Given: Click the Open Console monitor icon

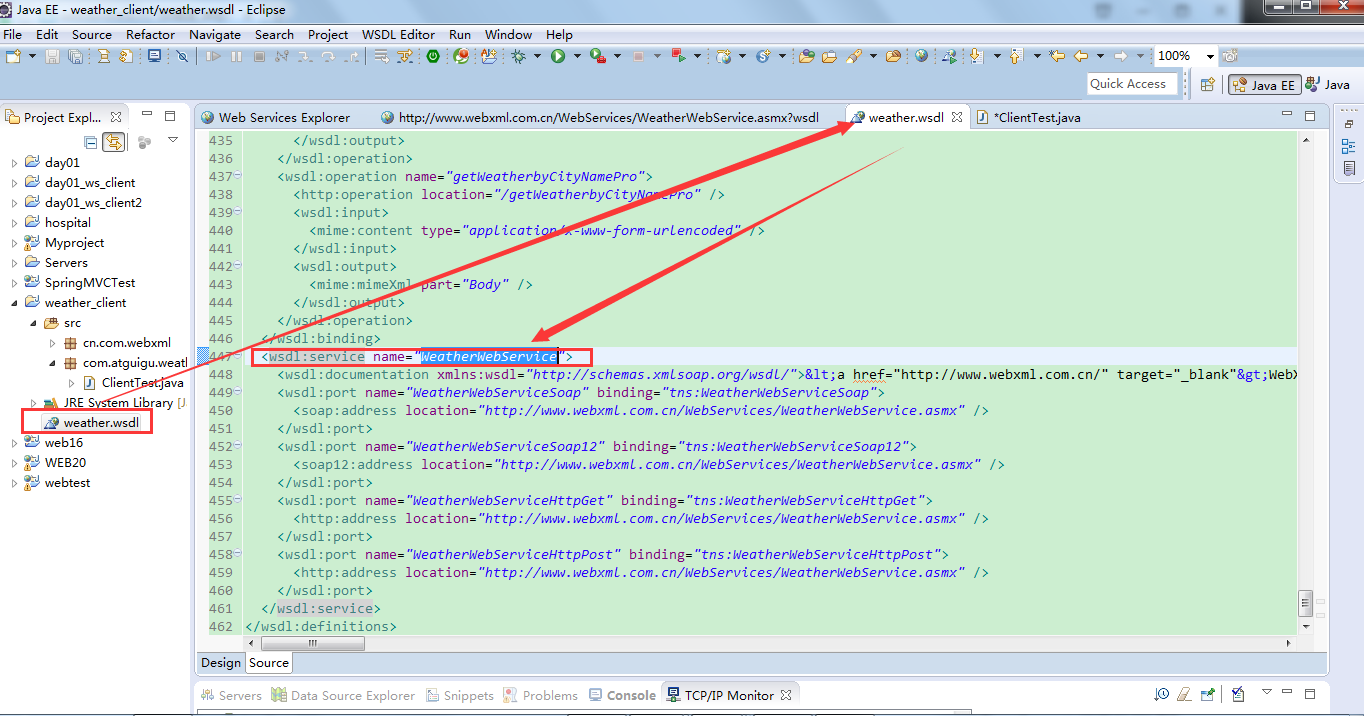Looking at the screenshot, I should (155, 57).
